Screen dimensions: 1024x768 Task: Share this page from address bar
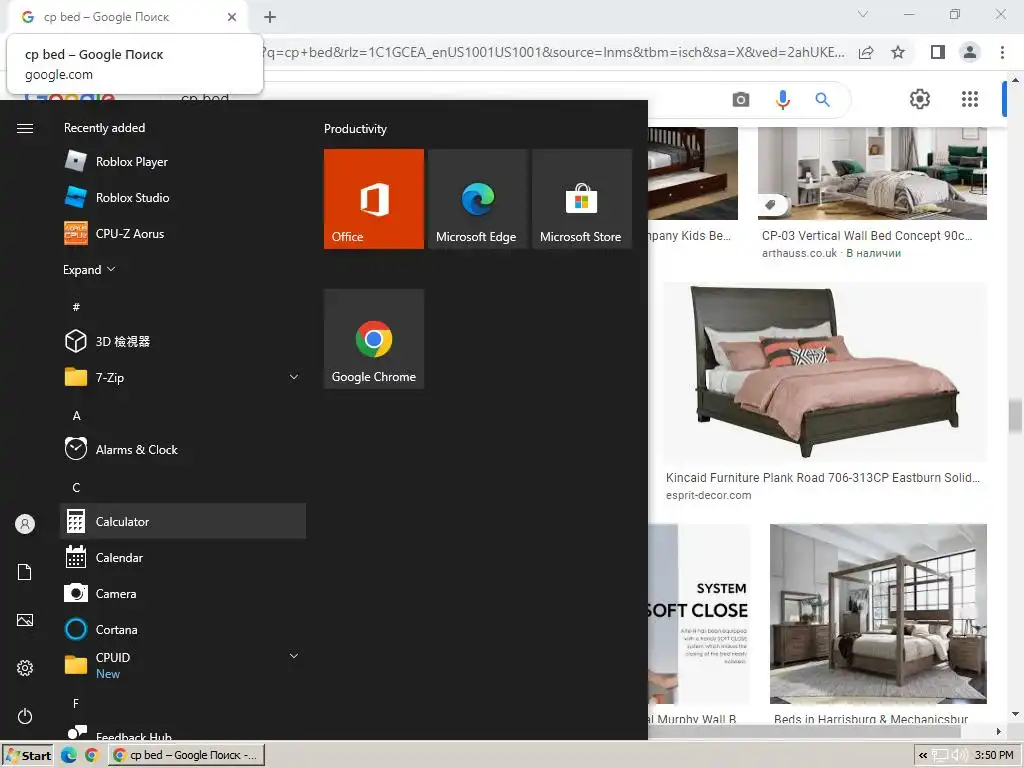pyautogui.click(x=866, y=52)
